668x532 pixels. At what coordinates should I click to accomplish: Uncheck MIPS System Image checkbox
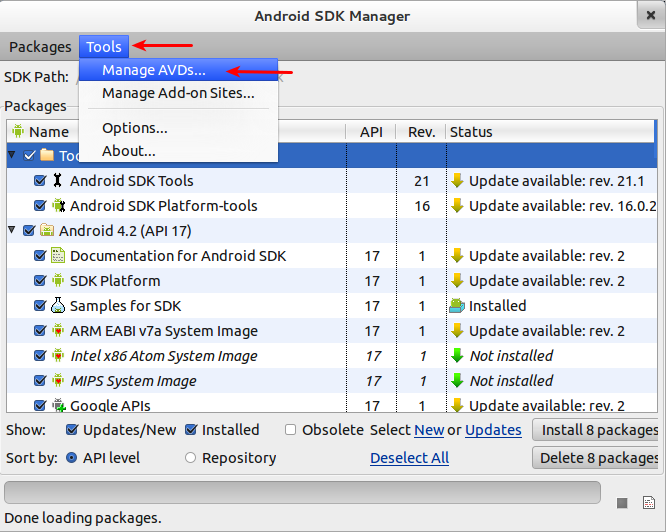(40, 380)
